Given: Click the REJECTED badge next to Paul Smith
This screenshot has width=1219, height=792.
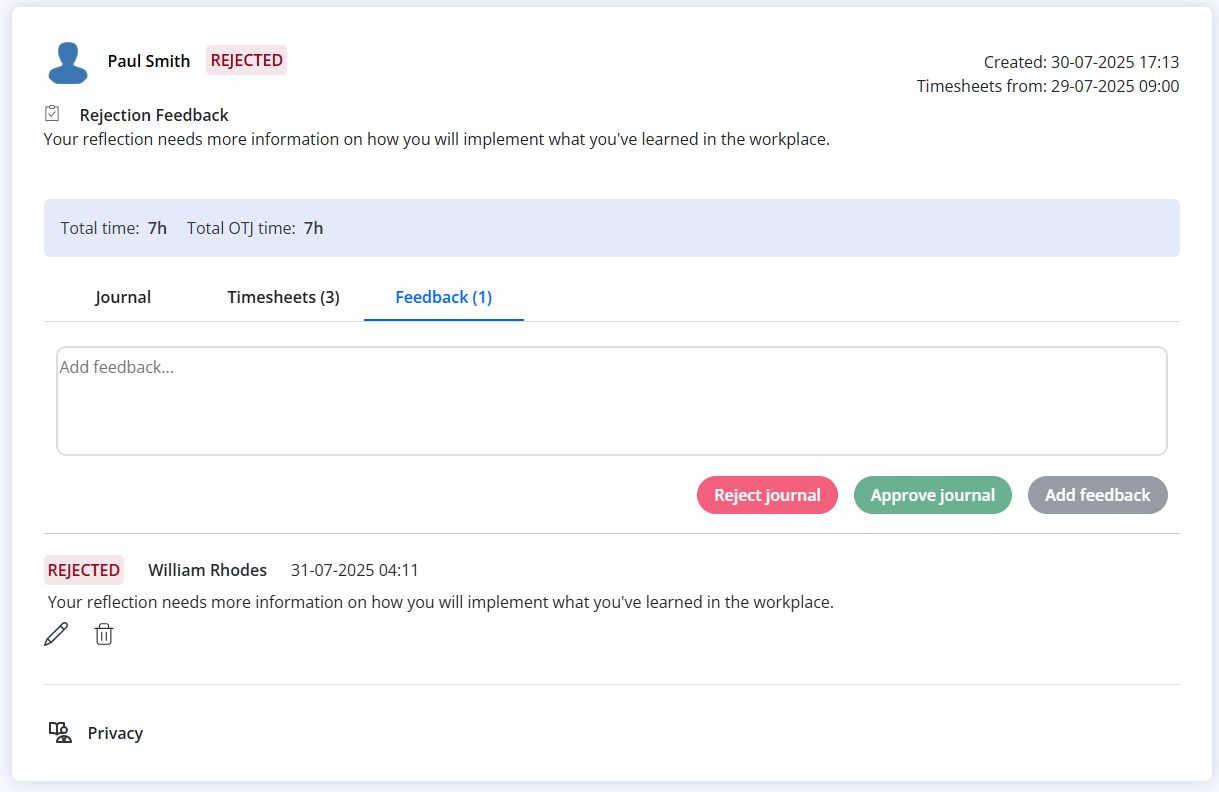Looking at the screenshot, I should [247, 60].
